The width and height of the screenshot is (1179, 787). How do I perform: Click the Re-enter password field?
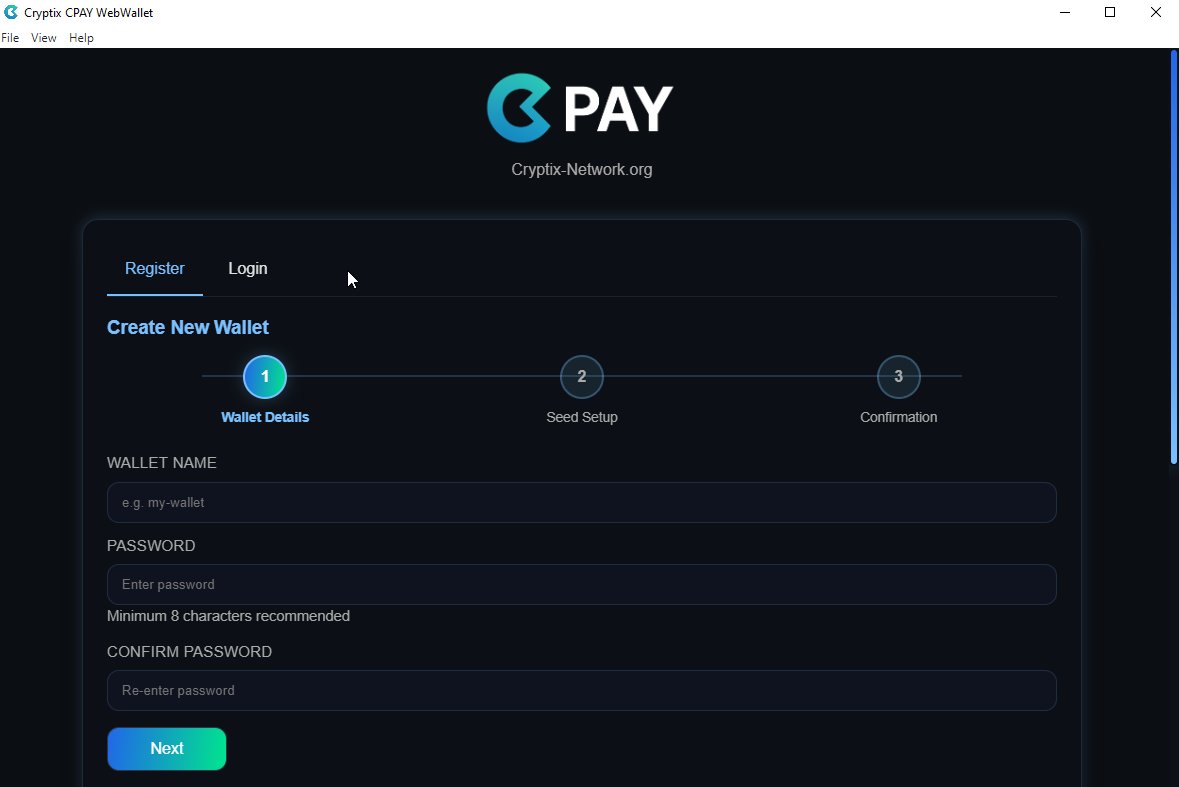[x=581, y=690]
